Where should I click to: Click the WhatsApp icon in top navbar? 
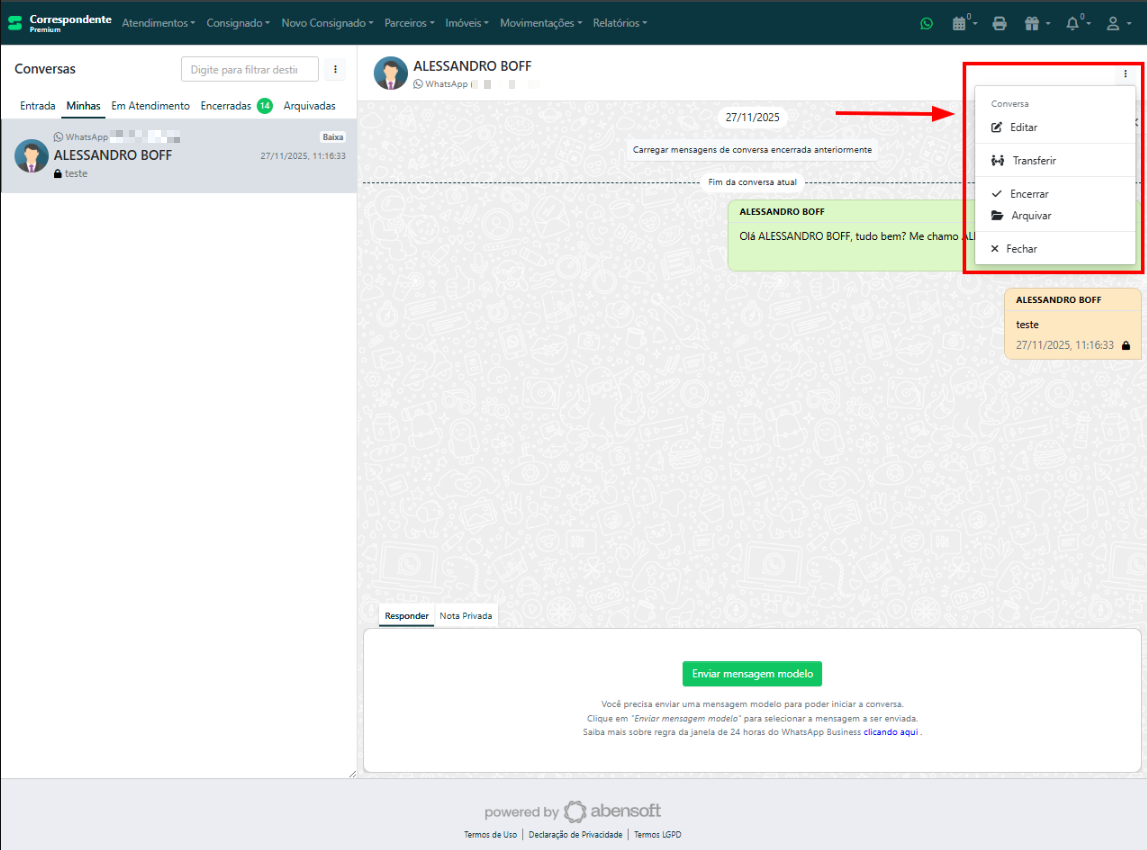[927, 23]
